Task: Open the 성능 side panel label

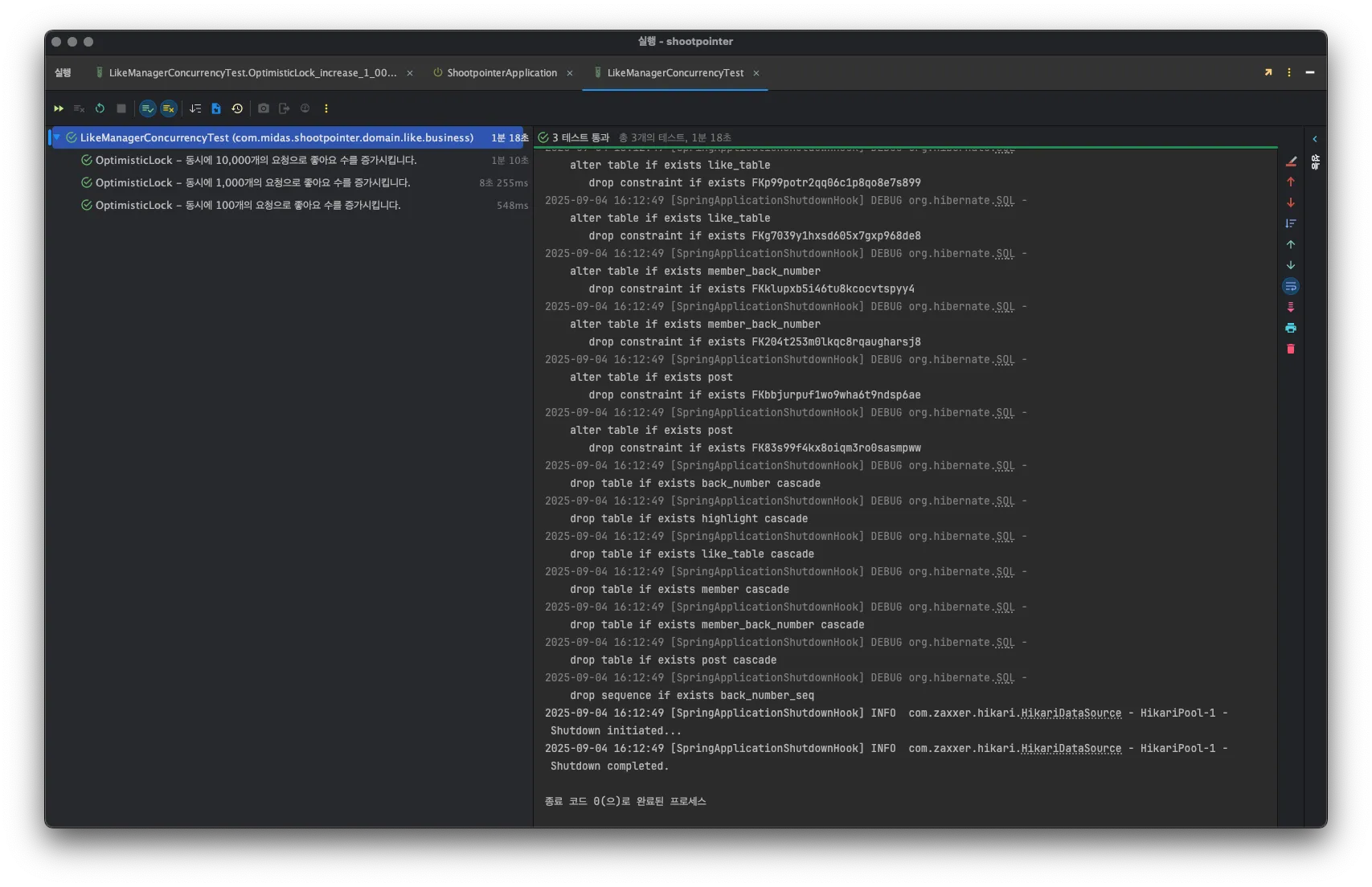Action: pos(1315,162)
